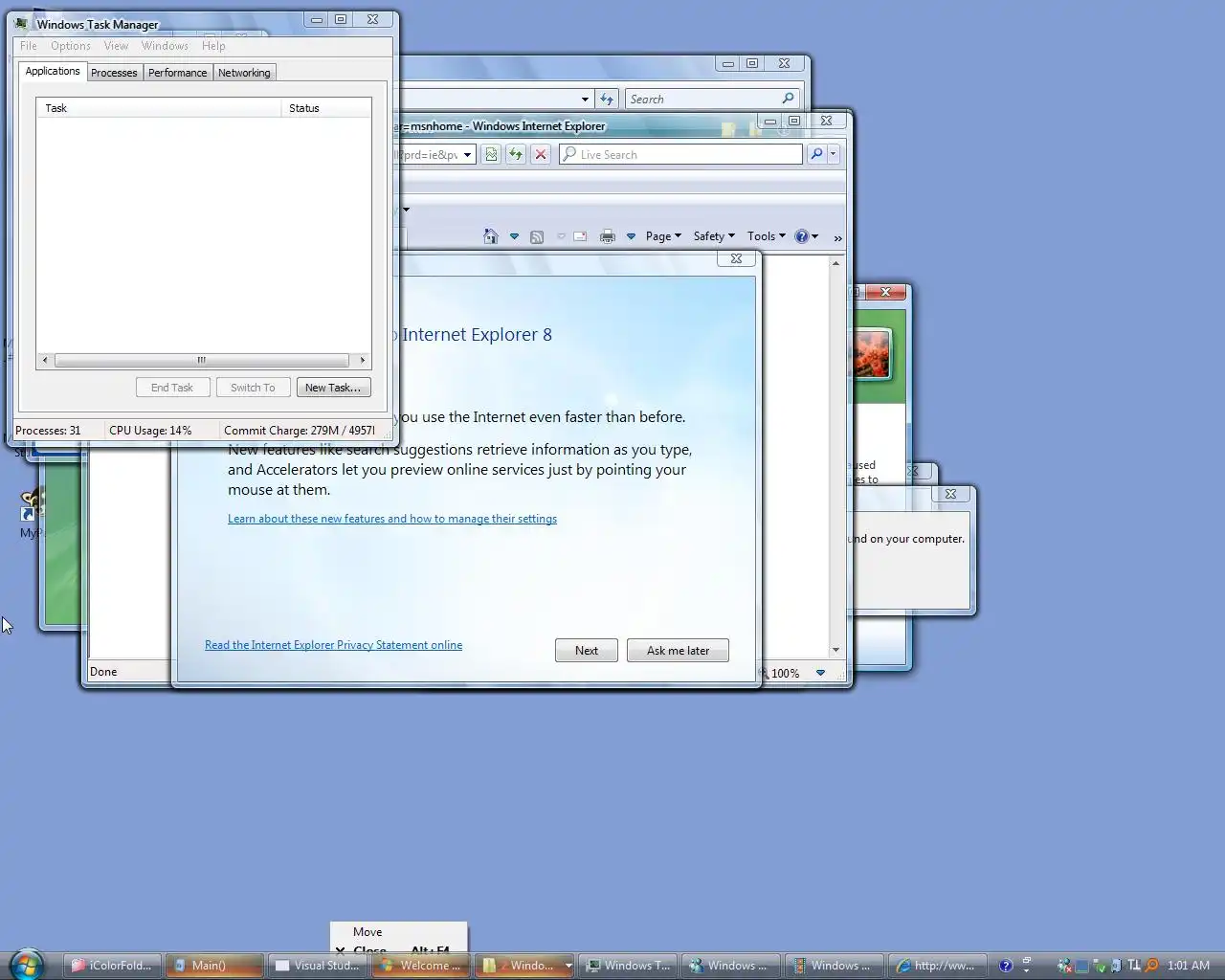The image size is (1225, 980).
Task: Click the CPU Usage: 14% status bar text
Action: tap(150, 431)
